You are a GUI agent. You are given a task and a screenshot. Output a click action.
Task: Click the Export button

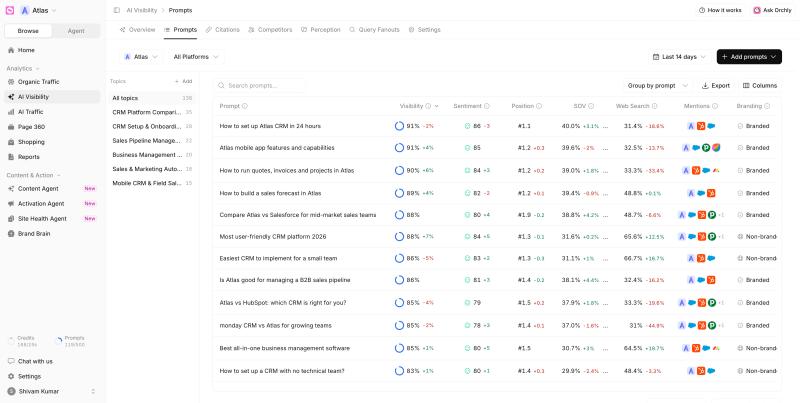[716, 86]
